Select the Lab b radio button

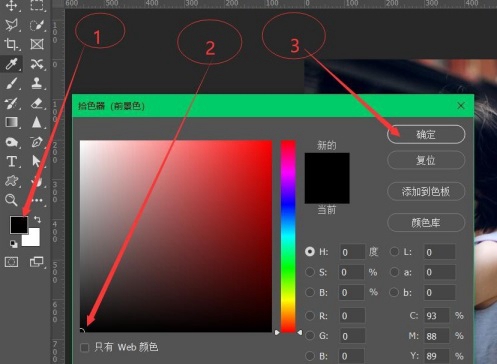pos(394,292)
